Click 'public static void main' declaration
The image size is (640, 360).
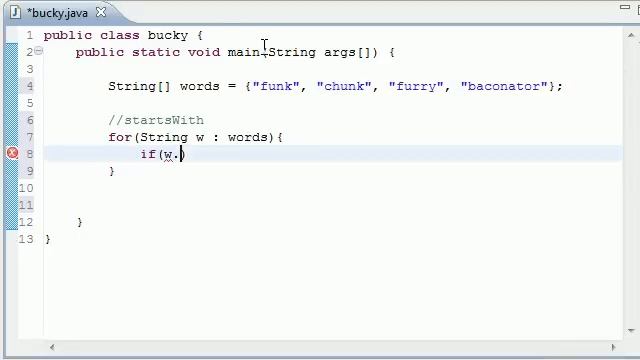168,52
